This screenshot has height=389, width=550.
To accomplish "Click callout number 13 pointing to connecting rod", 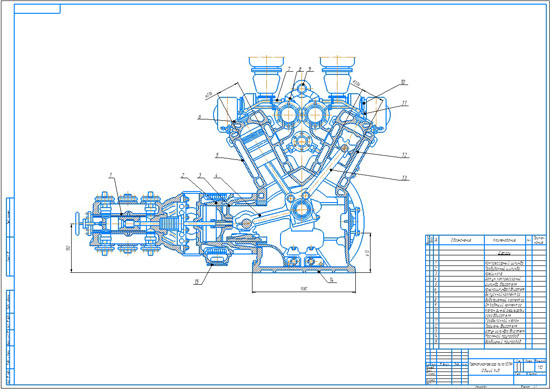I will click(405, 178).
